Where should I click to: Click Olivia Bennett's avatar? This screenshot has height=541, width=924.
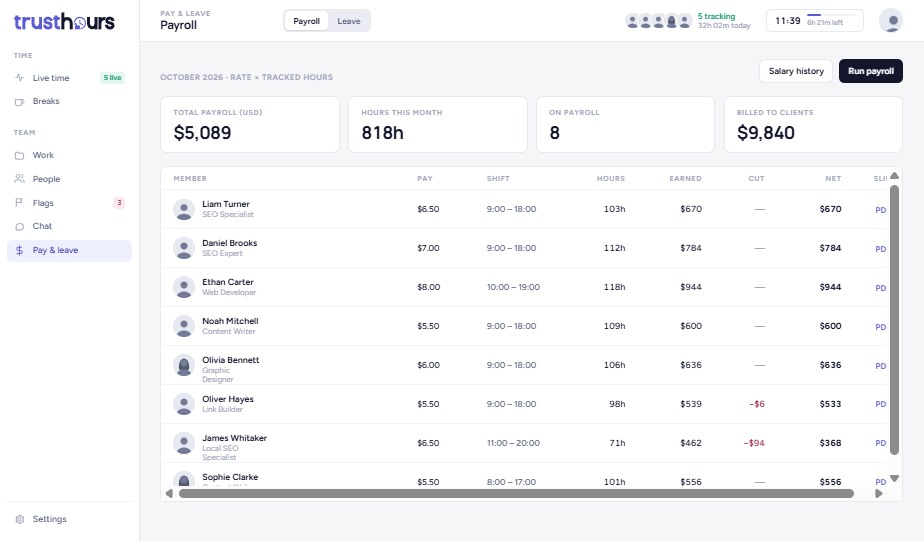pos(184,365)
